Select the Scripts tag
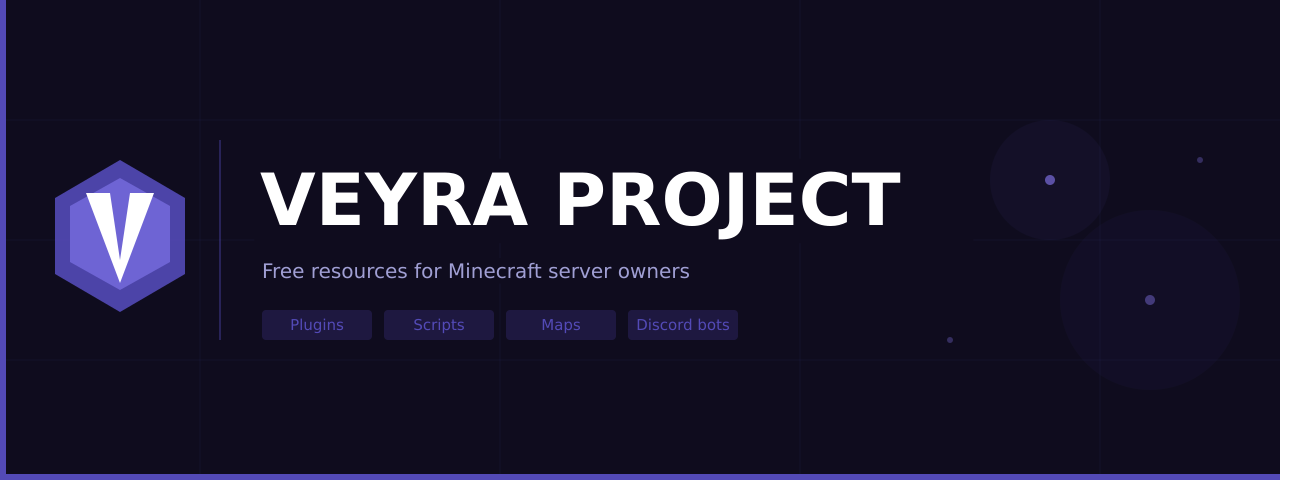The image size is (1290, 490). (439, 325)
